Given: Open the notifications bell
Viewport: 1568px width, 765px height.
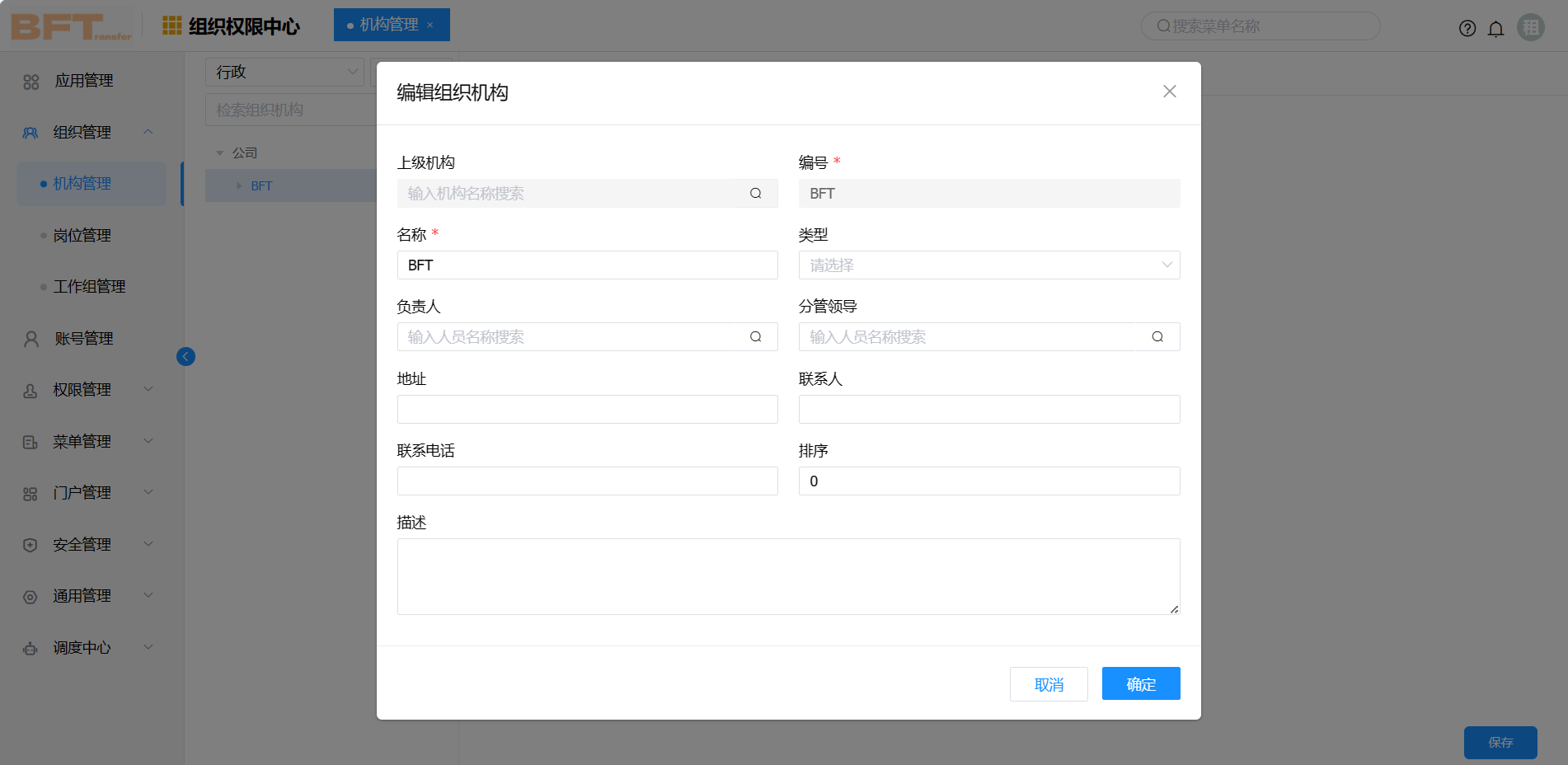Looking at the screenshot, I should click(1495, 29).
